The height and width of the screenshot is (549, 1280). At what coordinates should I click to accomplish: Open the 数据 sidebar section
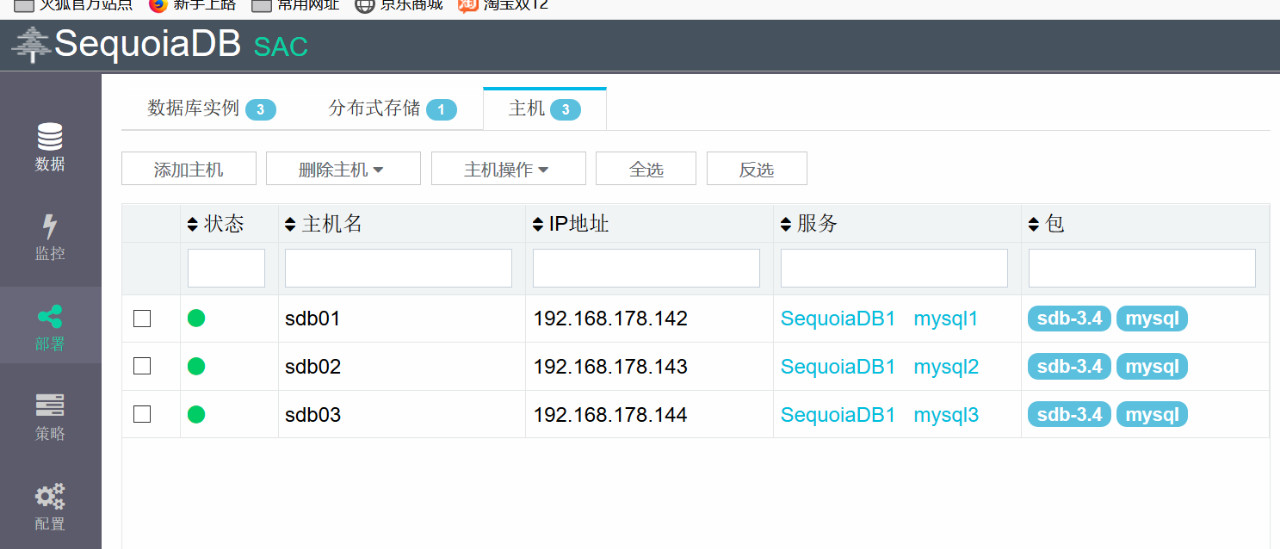click(50, 147)
